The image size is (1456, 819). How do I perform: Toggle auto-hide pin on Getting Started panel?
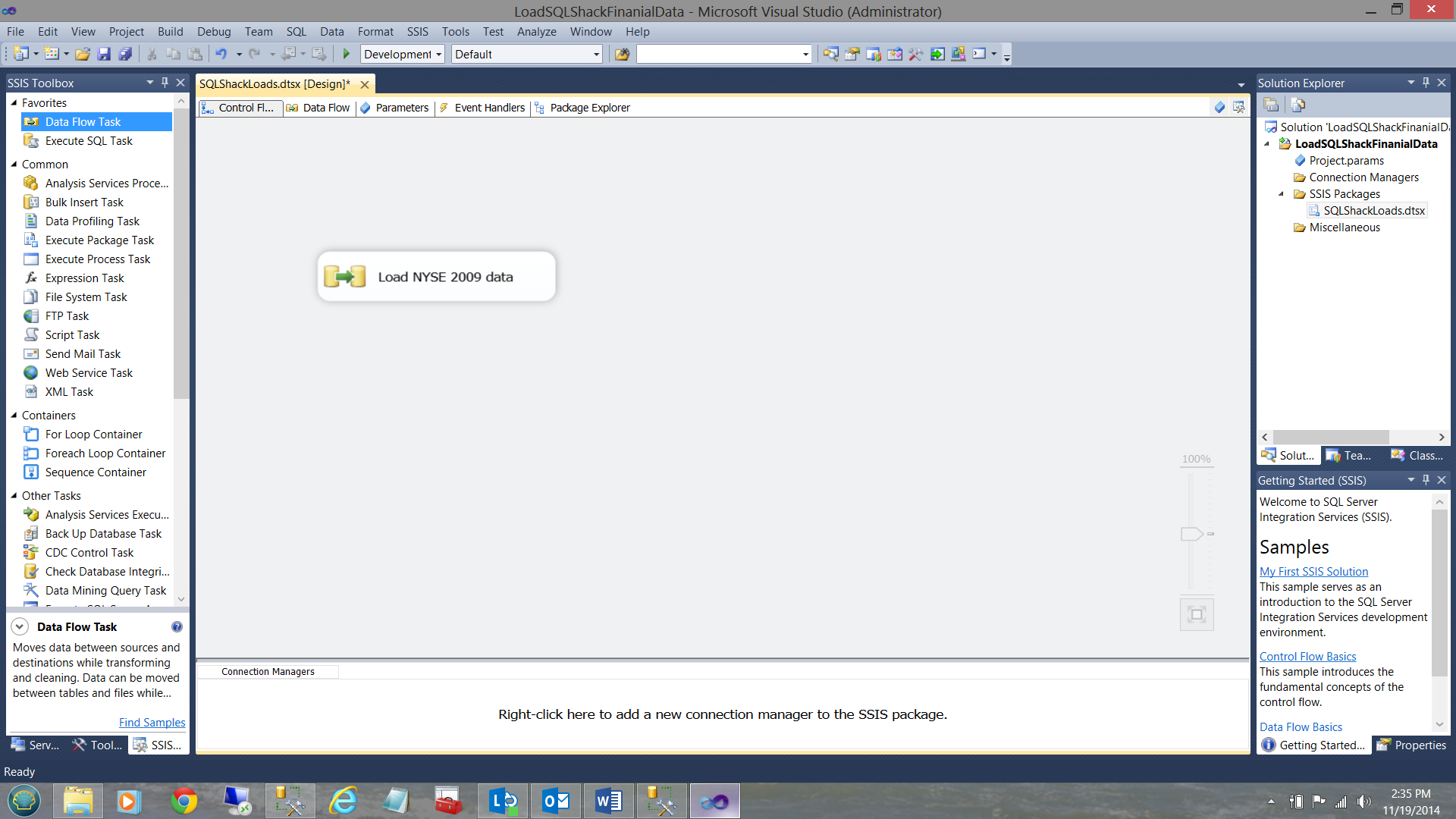tap(1426, 480)
